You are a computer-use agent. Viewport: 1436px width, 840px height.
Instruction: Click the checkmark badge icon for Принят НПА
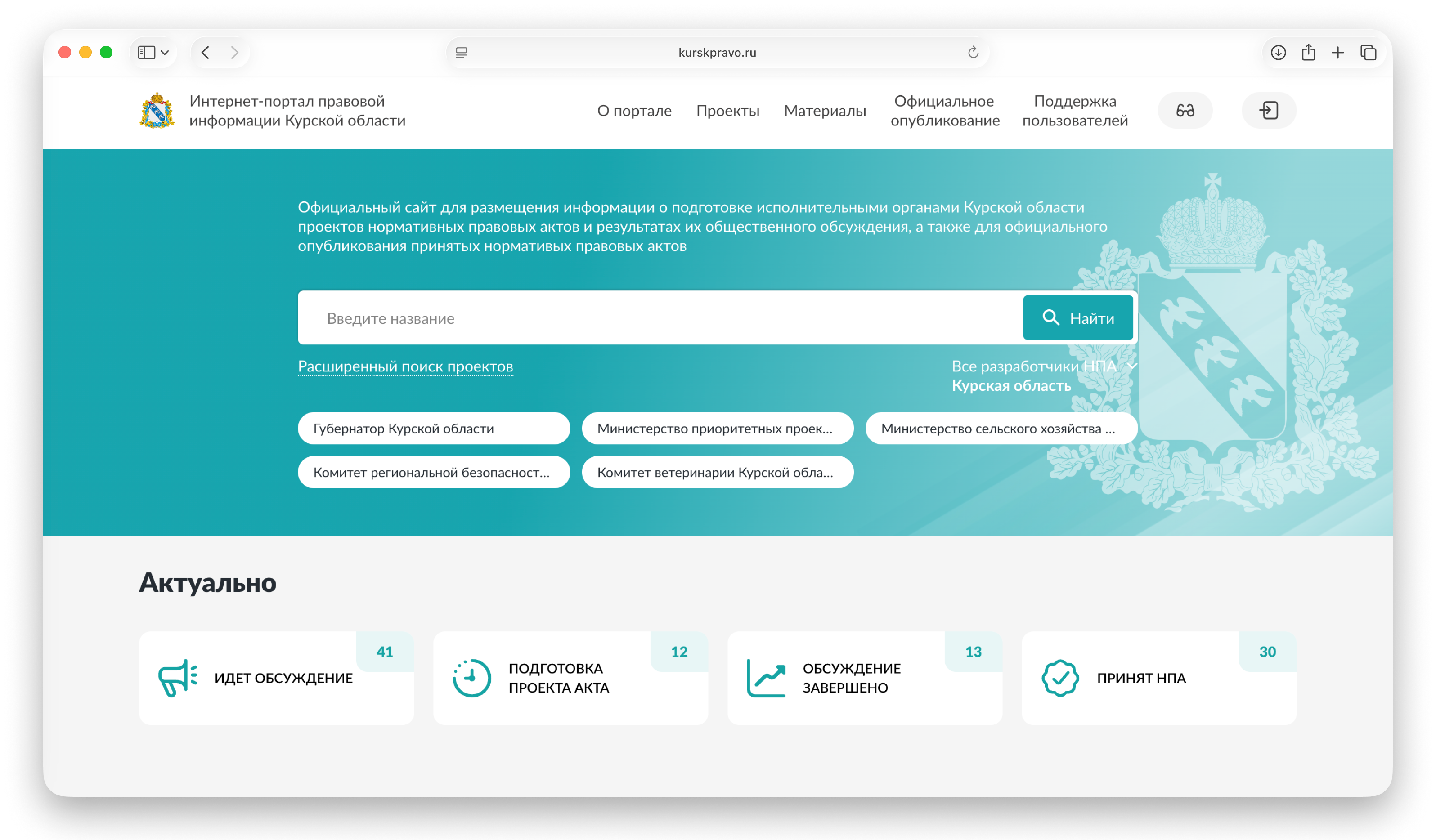click(x=1060, y=678)
